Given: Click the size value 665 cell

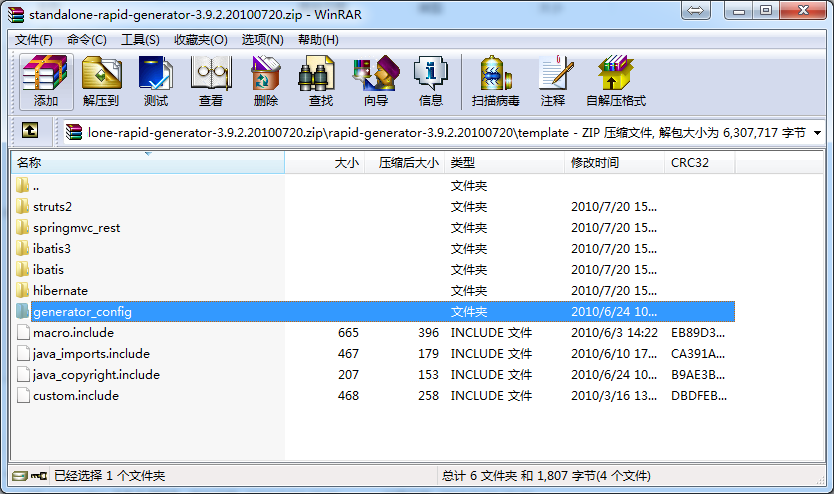Looking at the screenshot, I should (x=348, y=333).
